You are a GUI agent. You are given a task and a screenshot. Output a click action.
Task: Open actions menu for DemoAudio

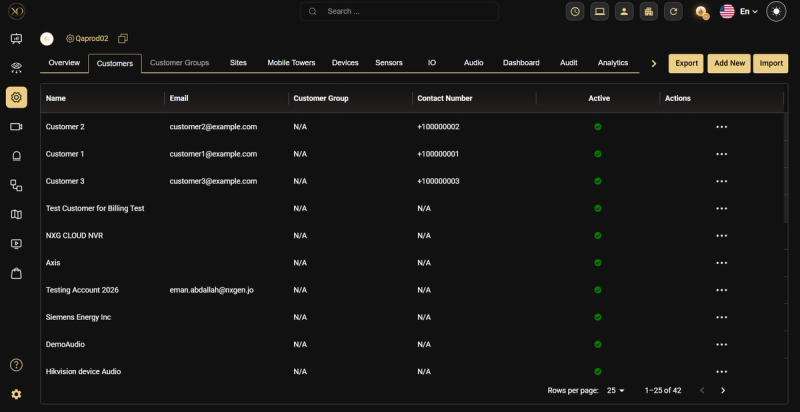coord(721,345)
